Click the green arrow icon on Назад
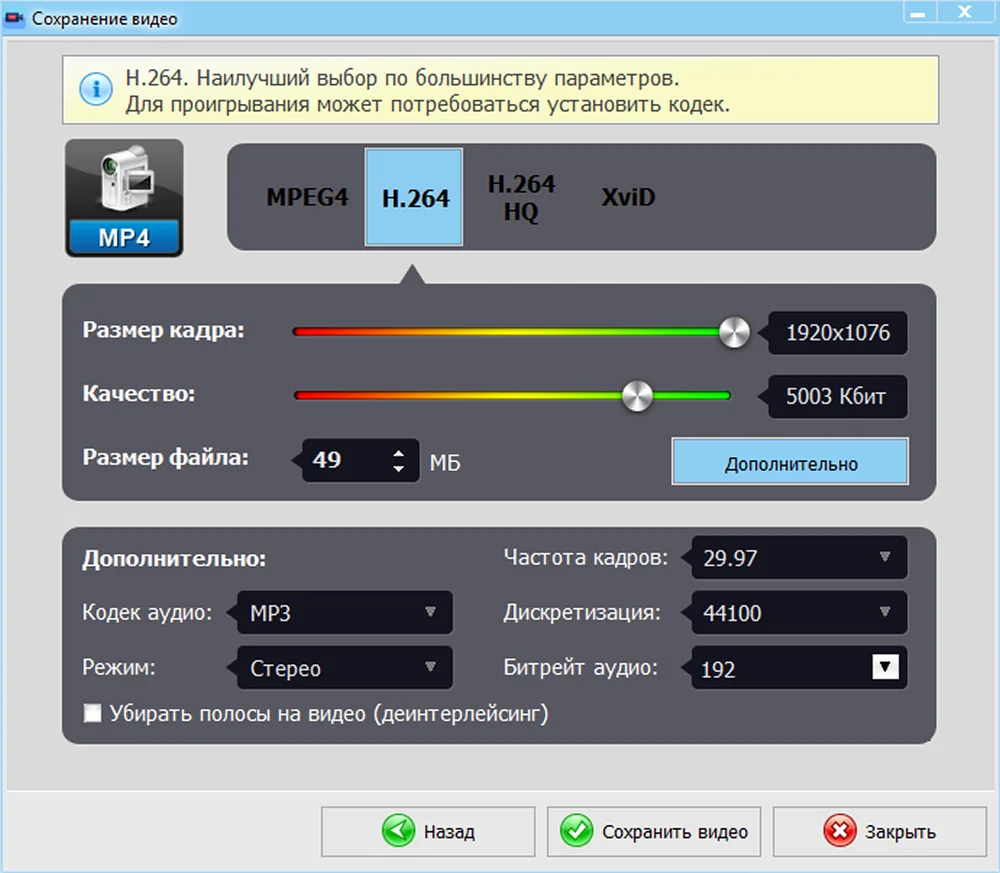The image size is (1000, 873). click(399, 831)
